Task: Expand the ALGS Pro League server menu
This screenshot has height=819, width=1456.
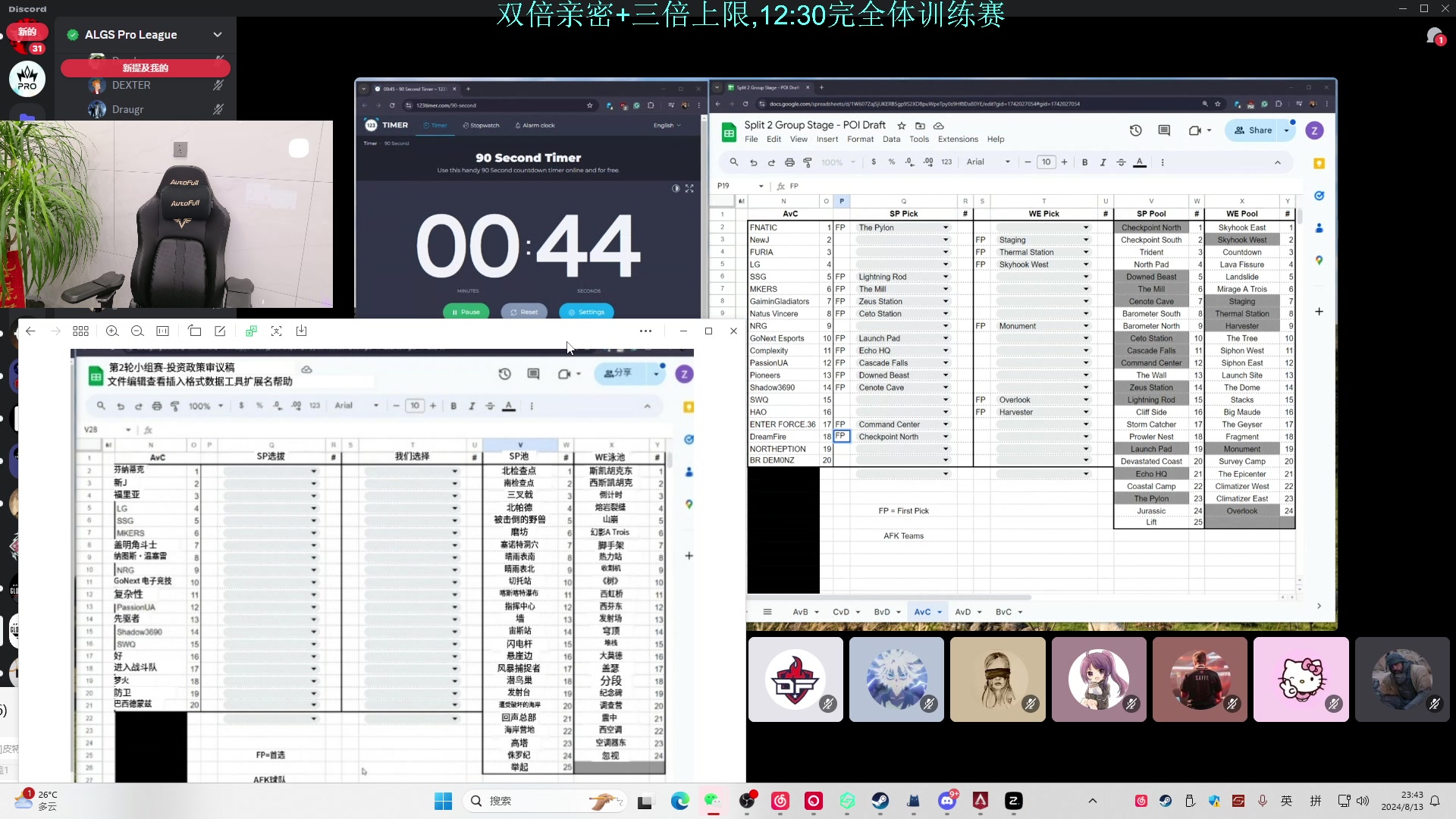Action: point(218,35)
